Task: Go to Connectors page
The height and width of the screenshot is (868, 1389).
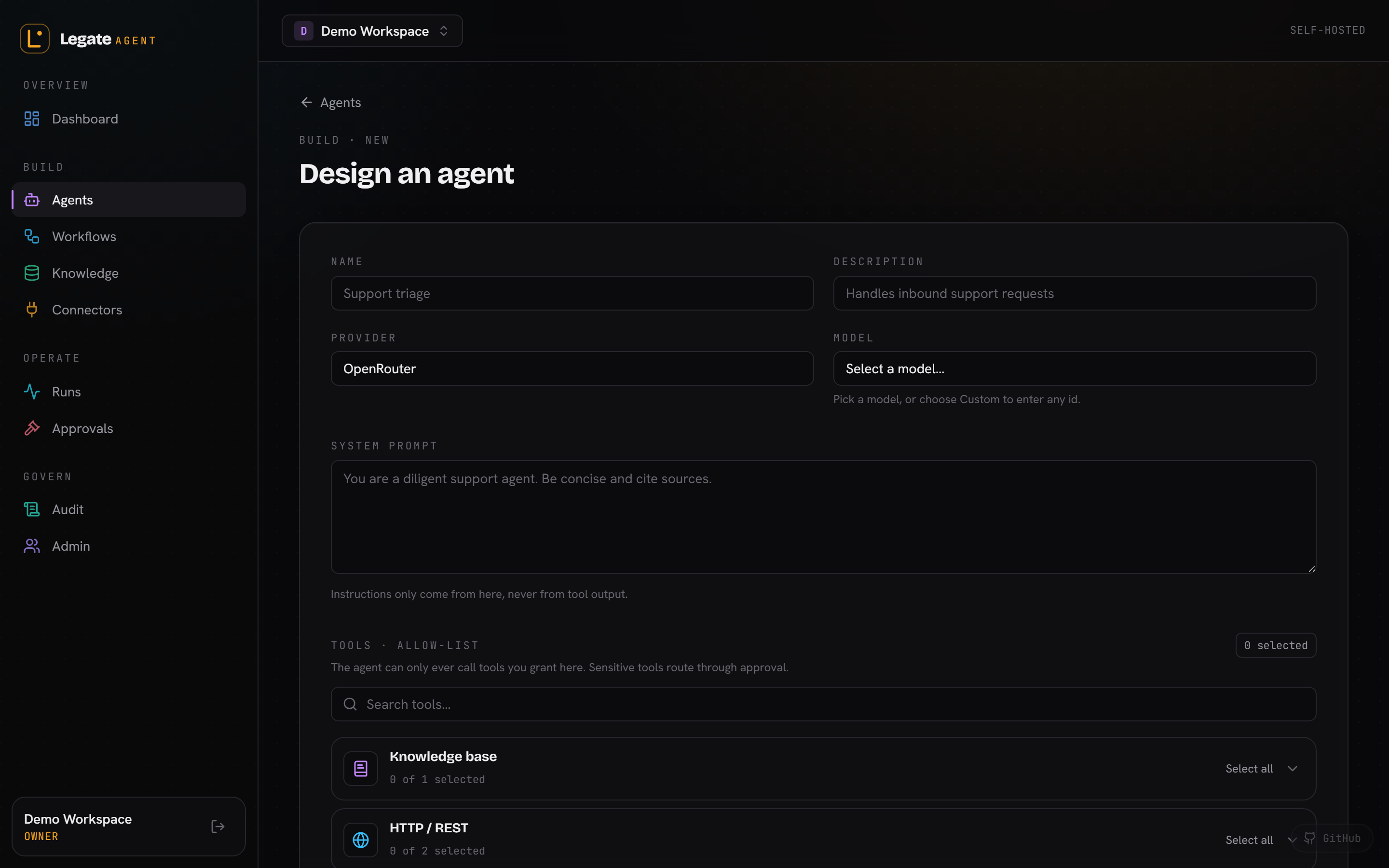Action: pos(129,310)
